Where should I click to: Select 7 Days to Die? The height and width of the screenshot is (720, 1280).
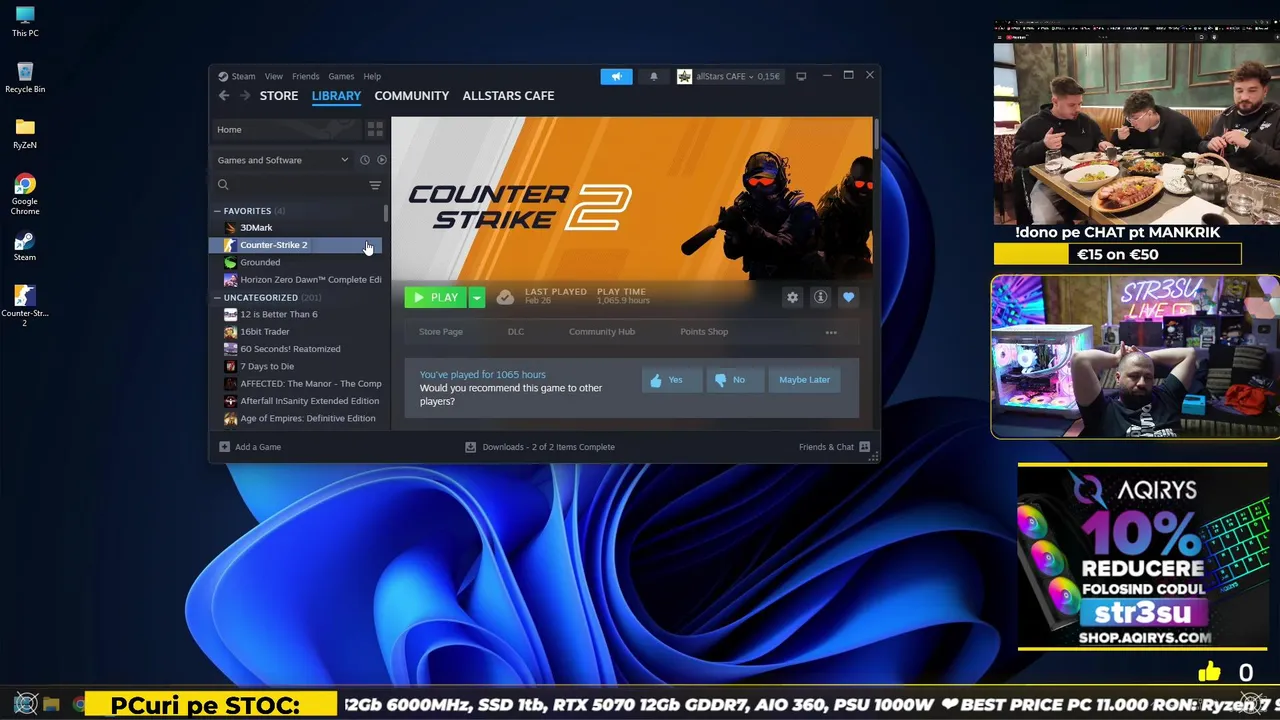[296, 366]
